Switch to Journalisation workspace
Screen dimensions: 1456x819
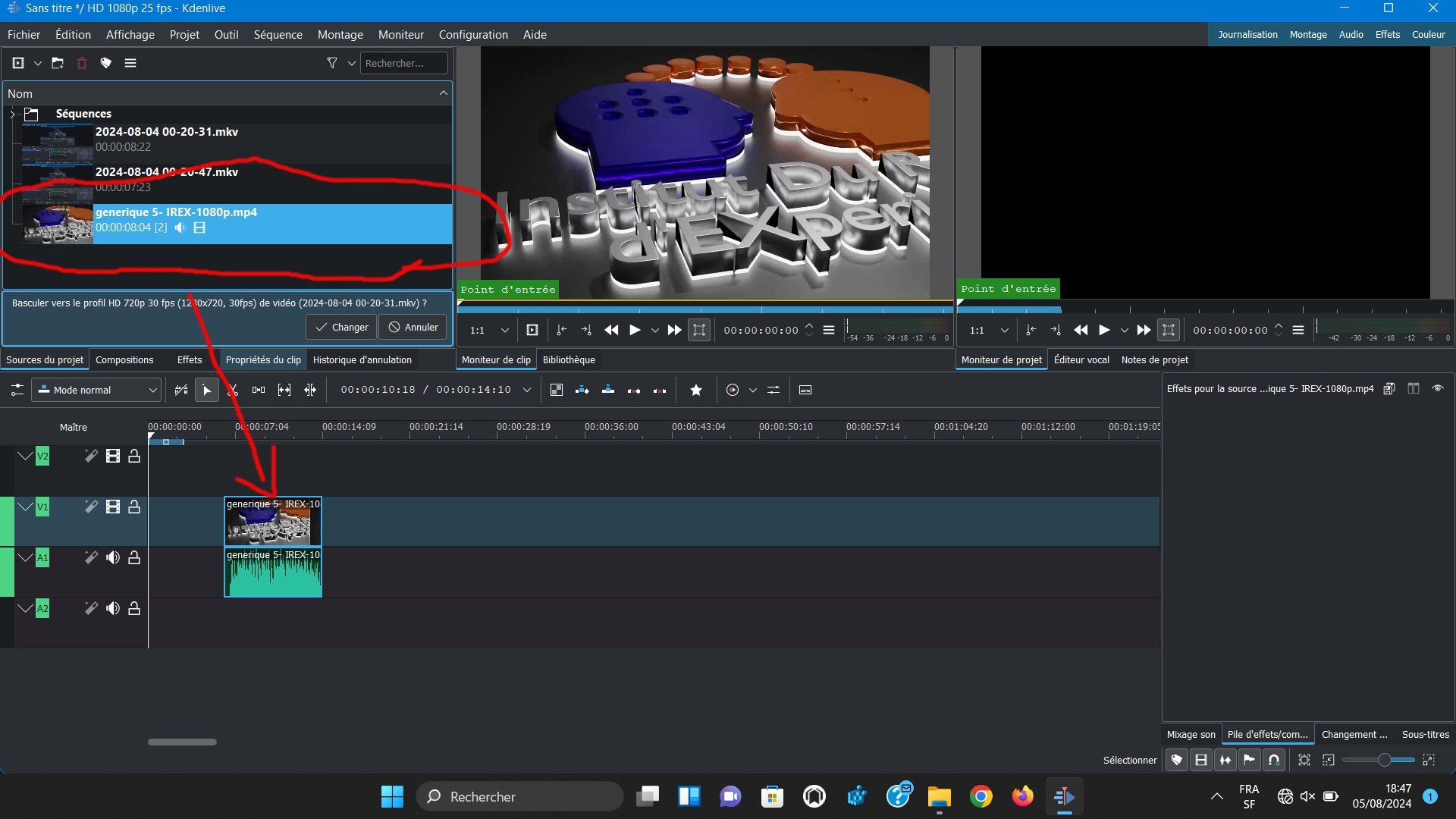pyautogui.click(x=1247, y=35)
